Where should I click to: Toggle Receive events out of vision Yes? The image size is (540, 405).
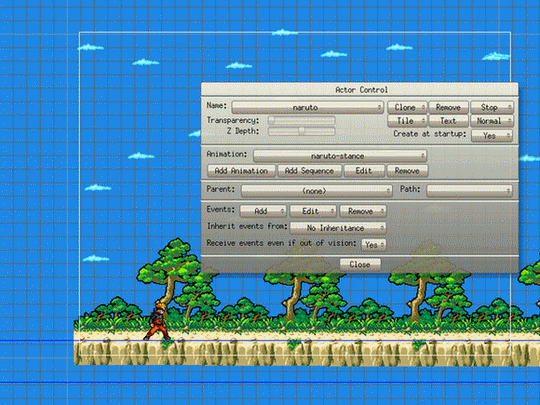[x=373, y=245]
